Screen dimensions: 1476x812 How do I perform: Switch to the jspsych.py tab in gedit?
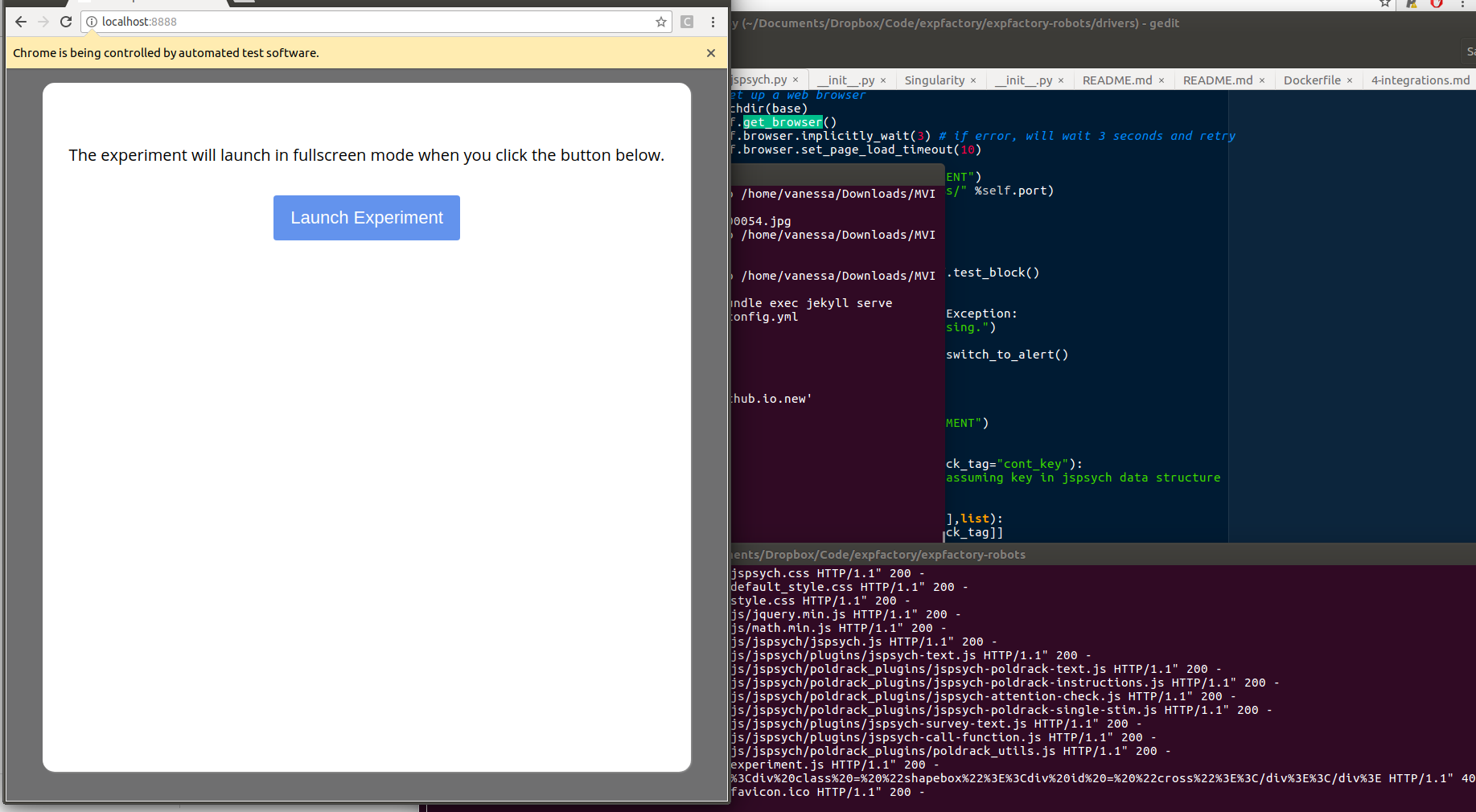(x=759, y=80)
